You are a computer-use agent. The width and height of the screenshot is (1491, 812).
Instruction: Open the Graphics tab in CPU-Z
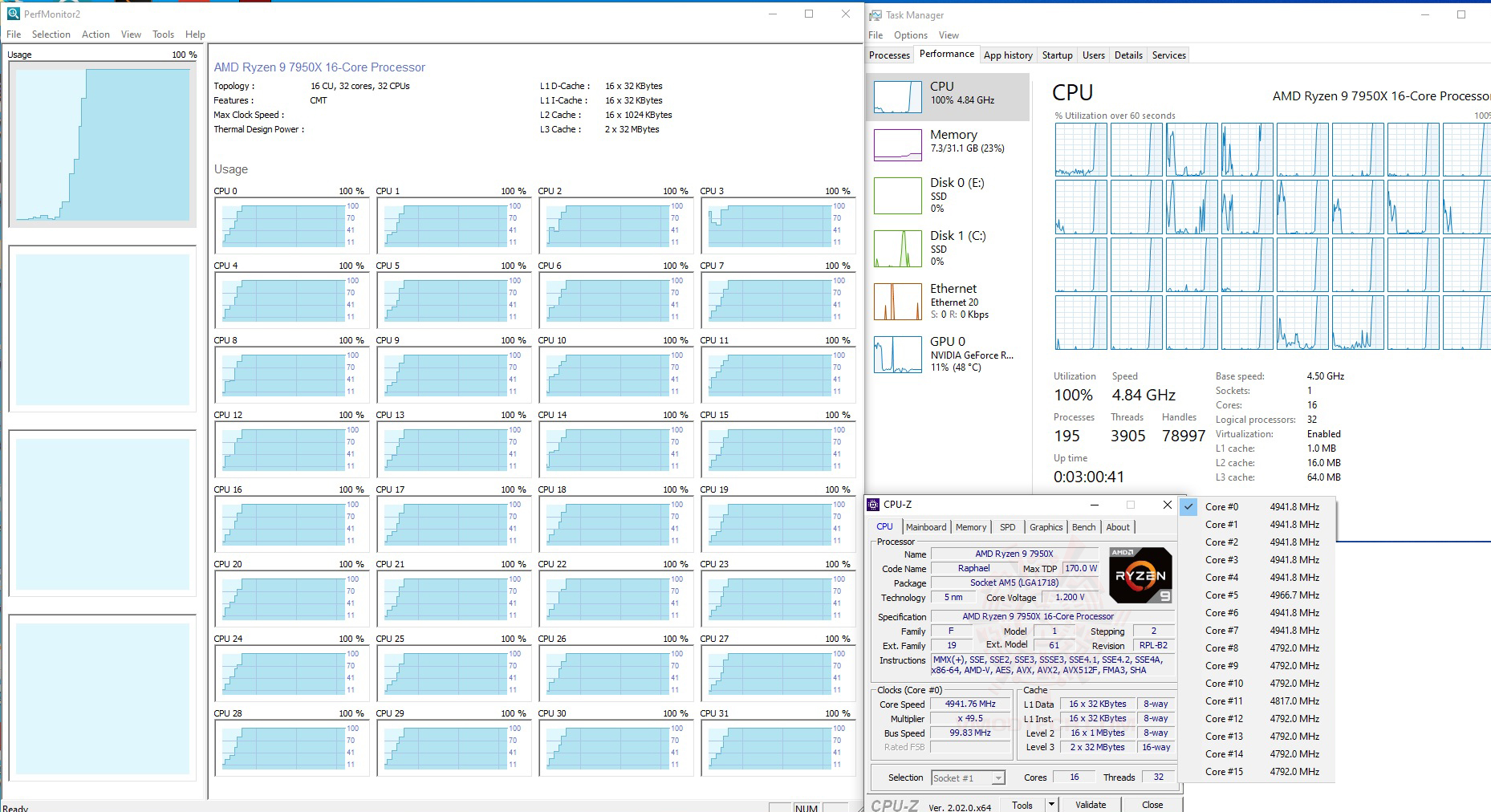[x=1046, y=527]
